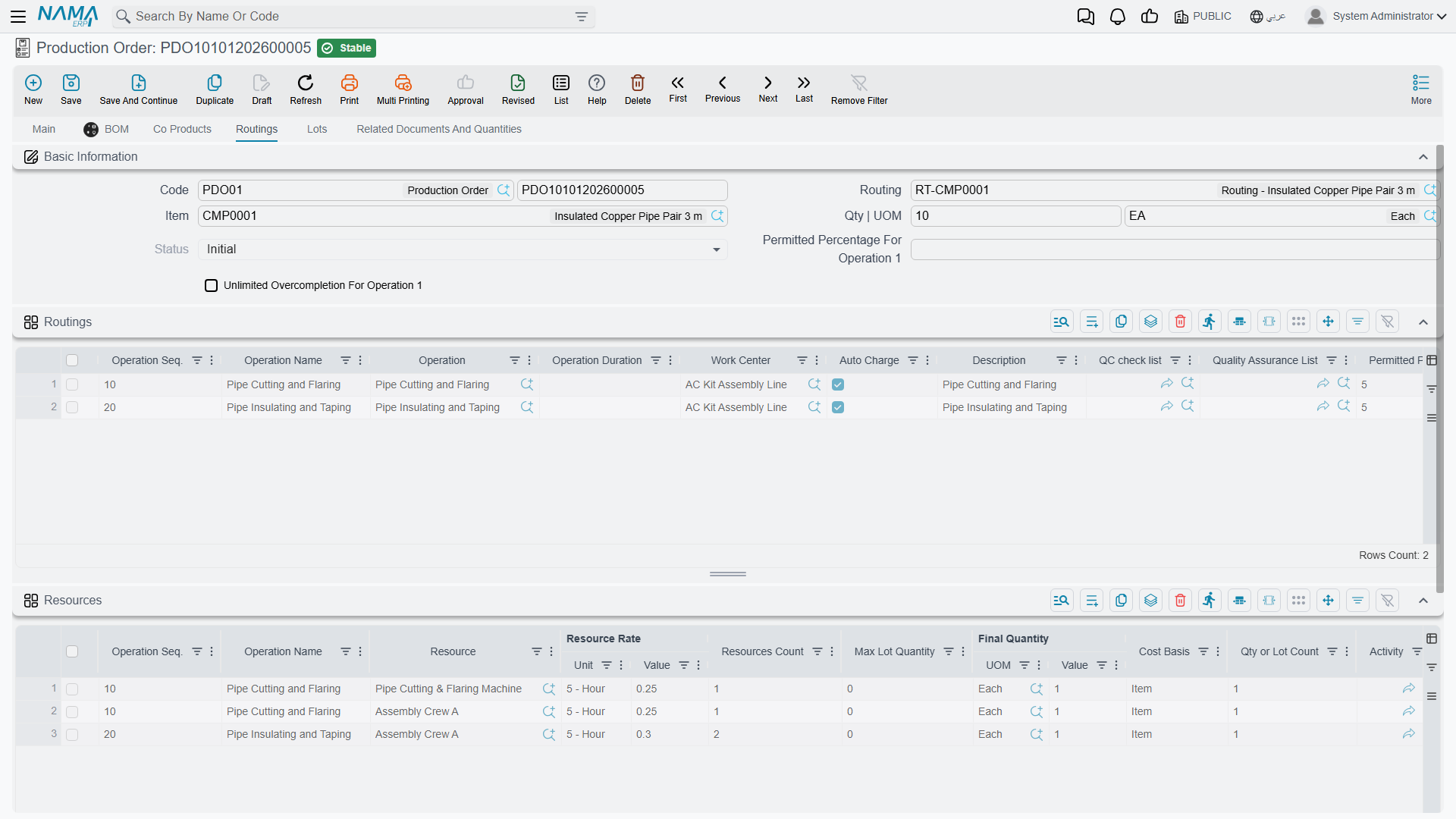Click the New record icon
The image size is (1456, 819).
pos(33,89)
